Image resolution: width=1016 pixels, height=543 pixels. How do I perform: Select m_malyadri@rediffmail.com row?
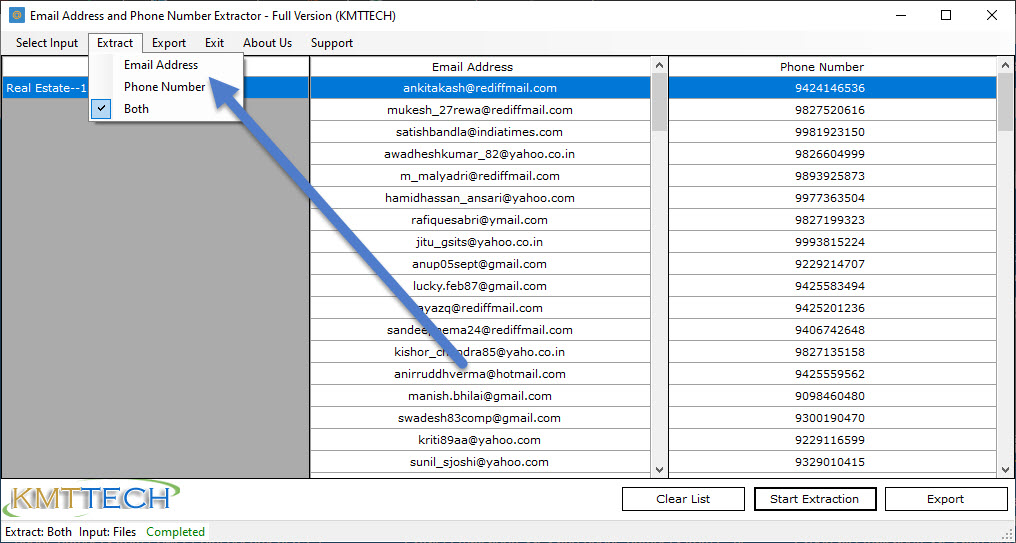pos(480,176)
